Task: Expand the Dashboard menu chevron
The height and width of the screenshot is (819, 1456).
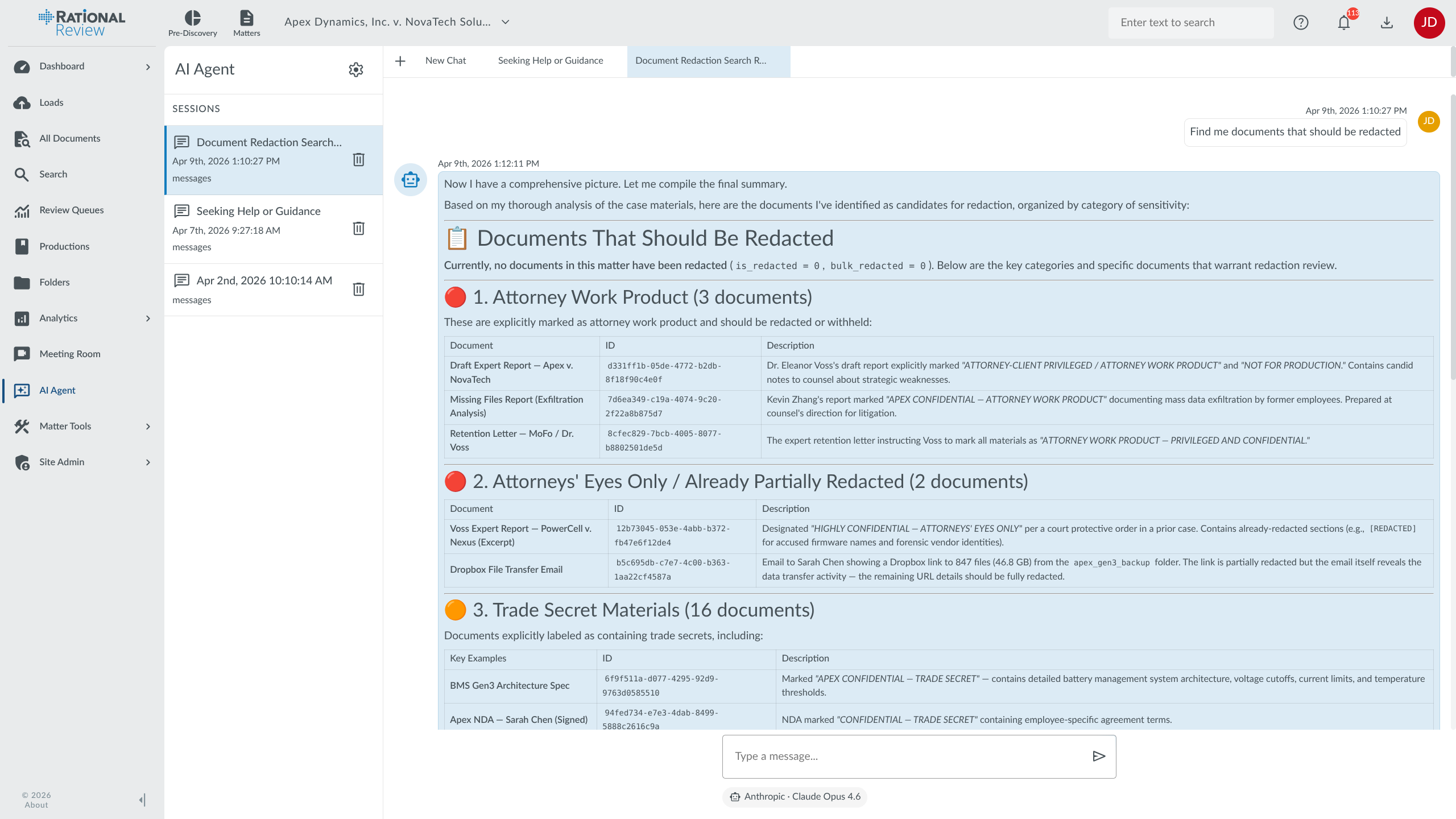Action: (x=148, y=67)
